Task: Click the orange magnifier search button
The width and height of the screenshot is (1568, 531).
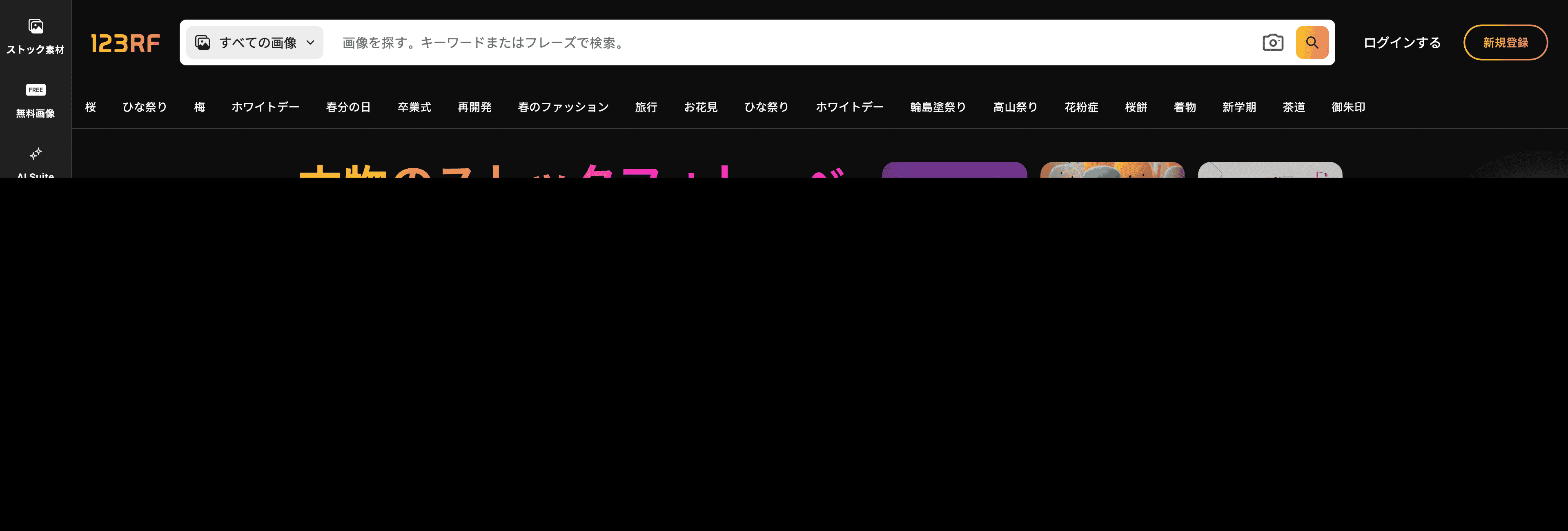Action: click(x=1312, y=42)
